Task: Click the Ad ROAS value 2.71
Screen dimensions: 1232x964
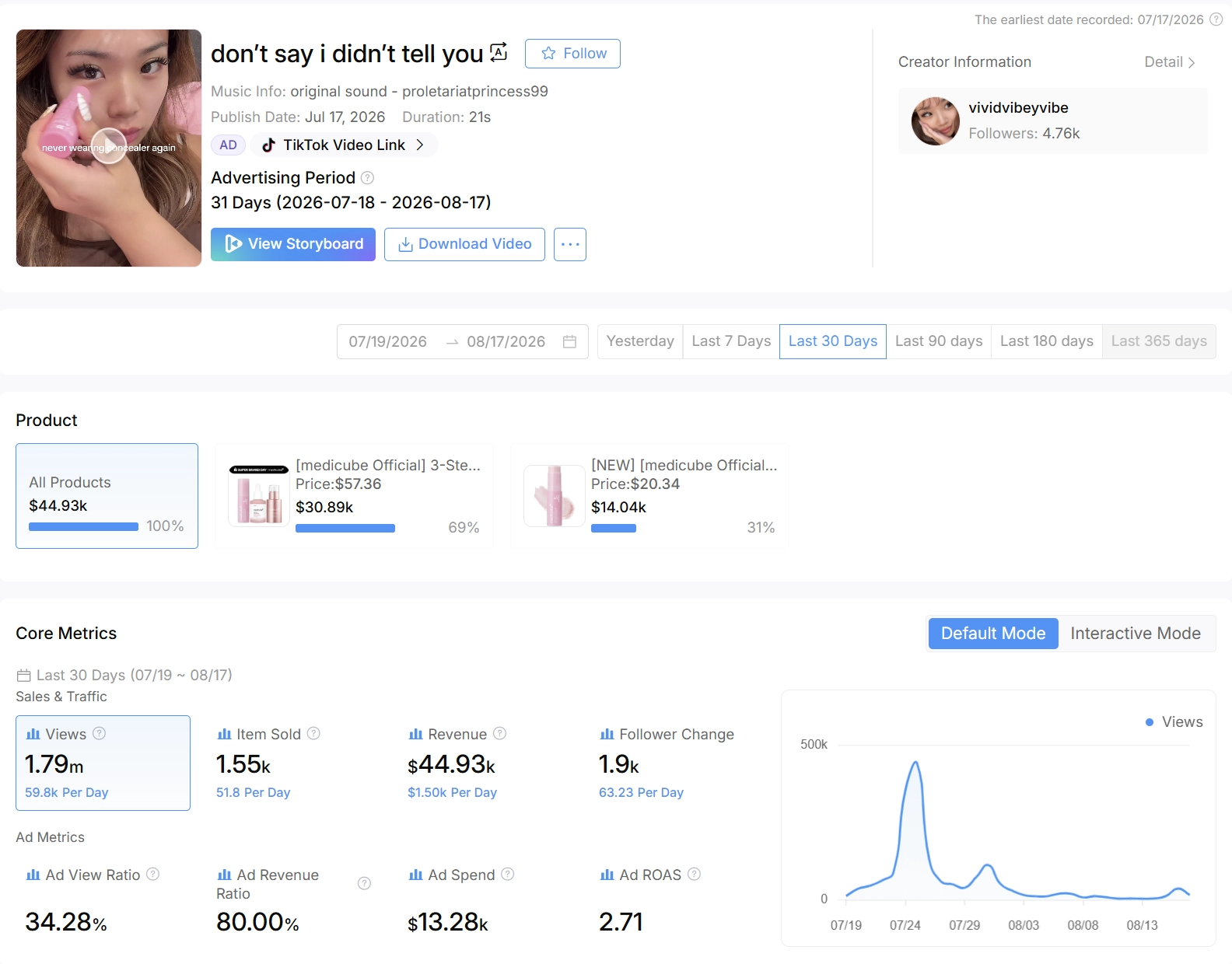Action: [x=621, y=923]
